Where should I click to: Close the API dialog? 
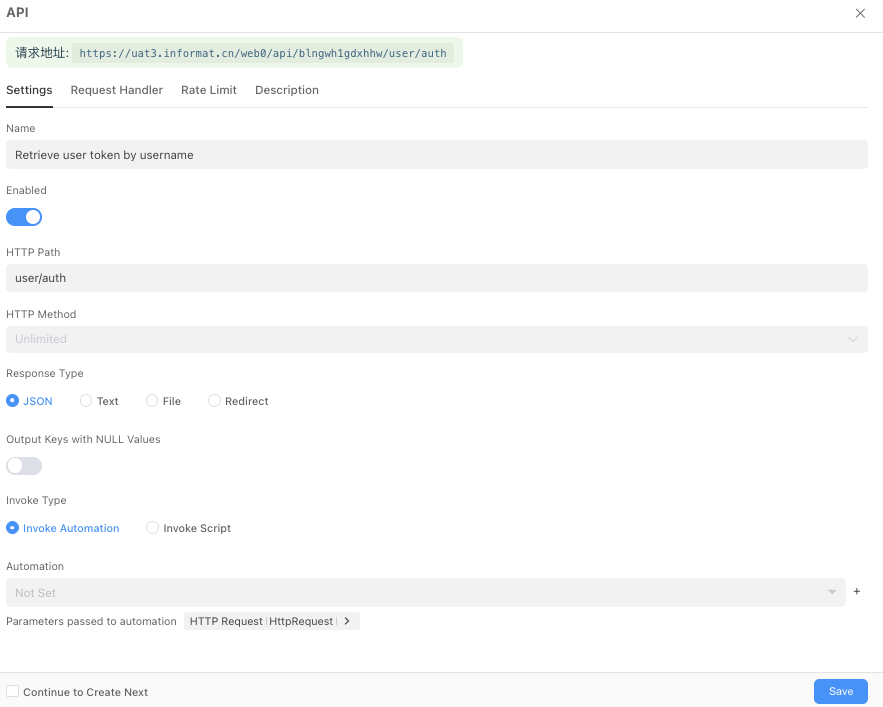point(860,13)
